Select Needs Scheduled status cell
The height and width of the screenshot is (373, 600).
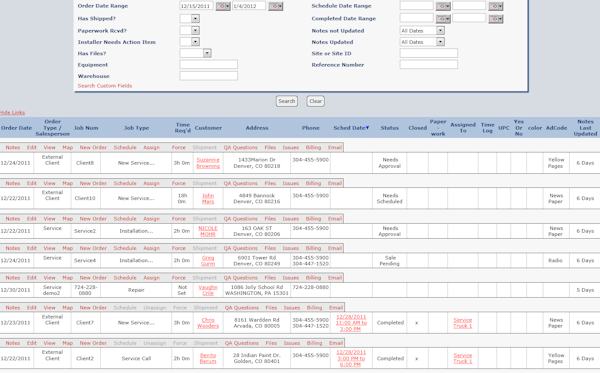(390, 199)
